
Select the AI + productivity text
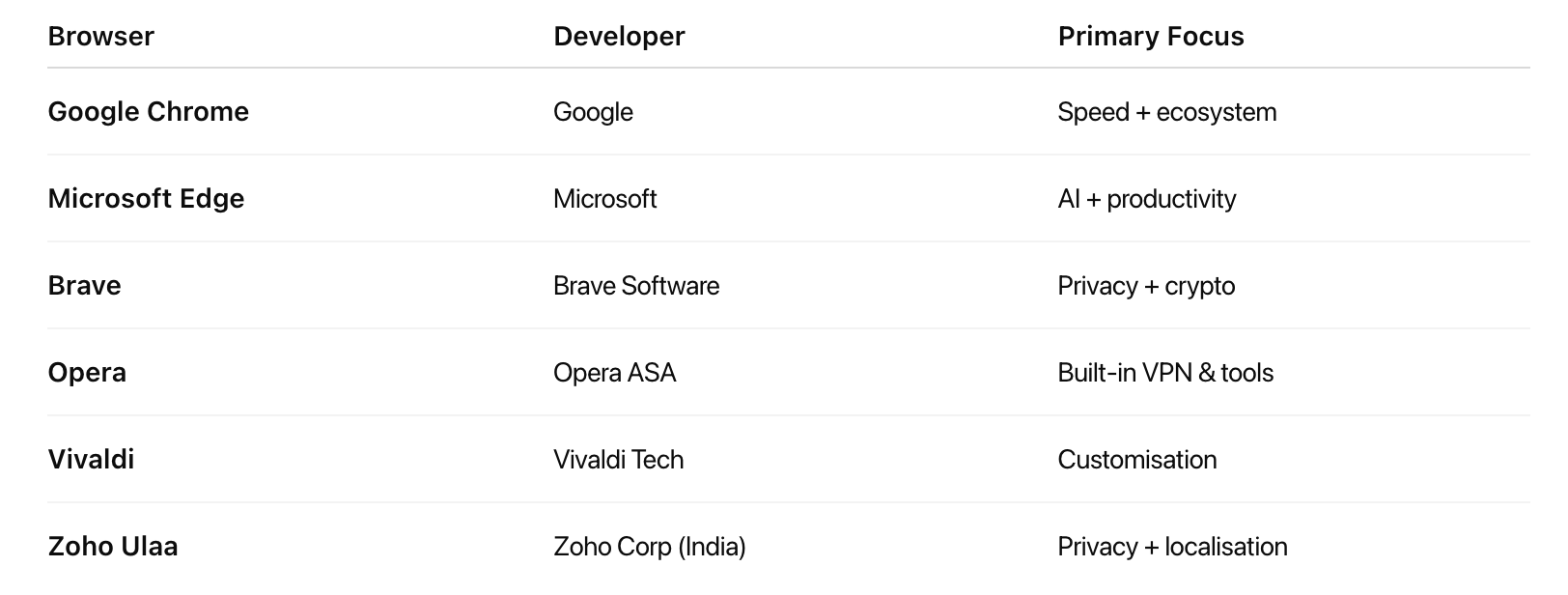pos(1146,199)
